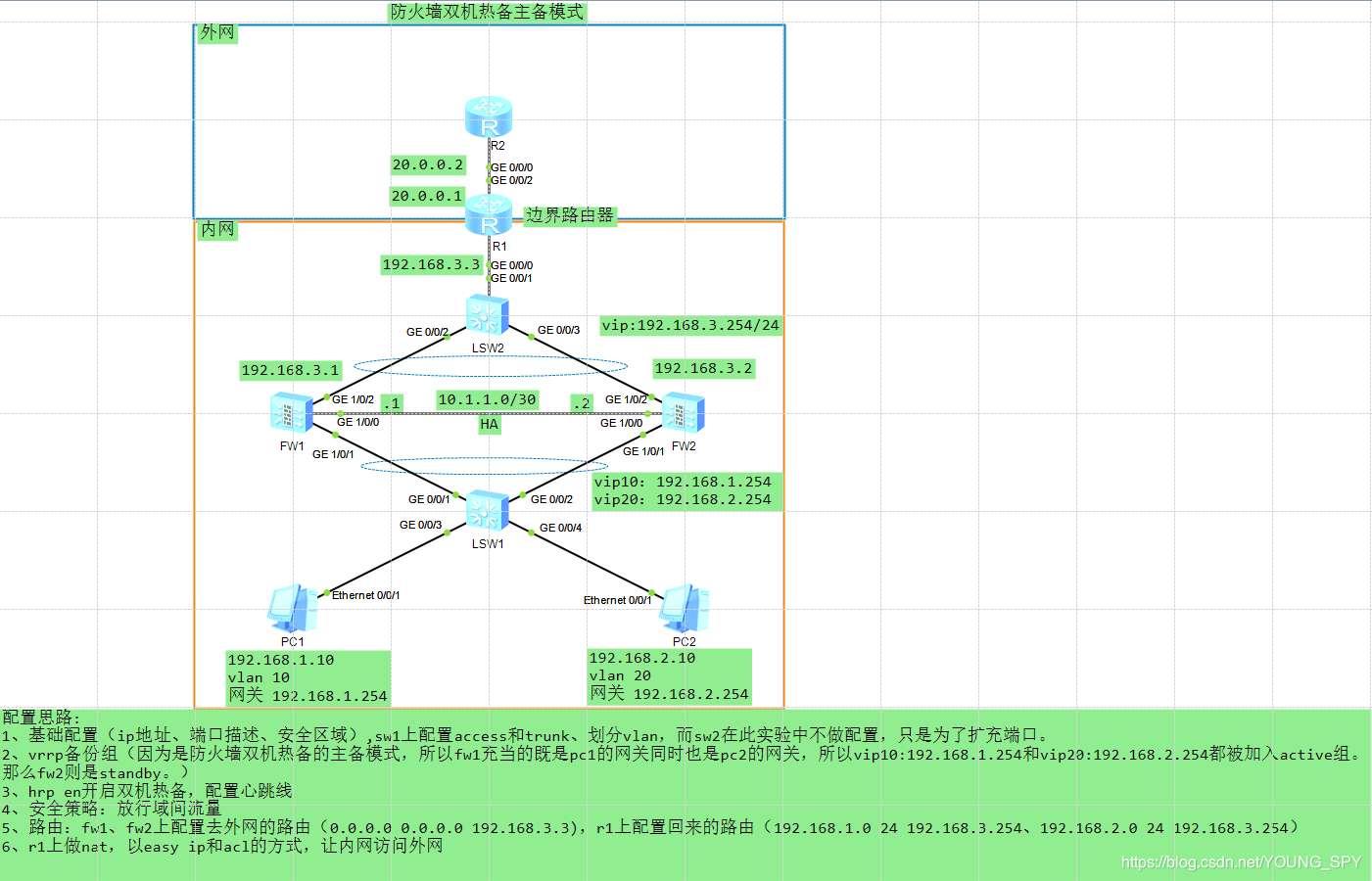The image size is (1372, 881).
Task: Click the GE 0/0/3 port label on LSW2
Action: [x=558, y=330]
